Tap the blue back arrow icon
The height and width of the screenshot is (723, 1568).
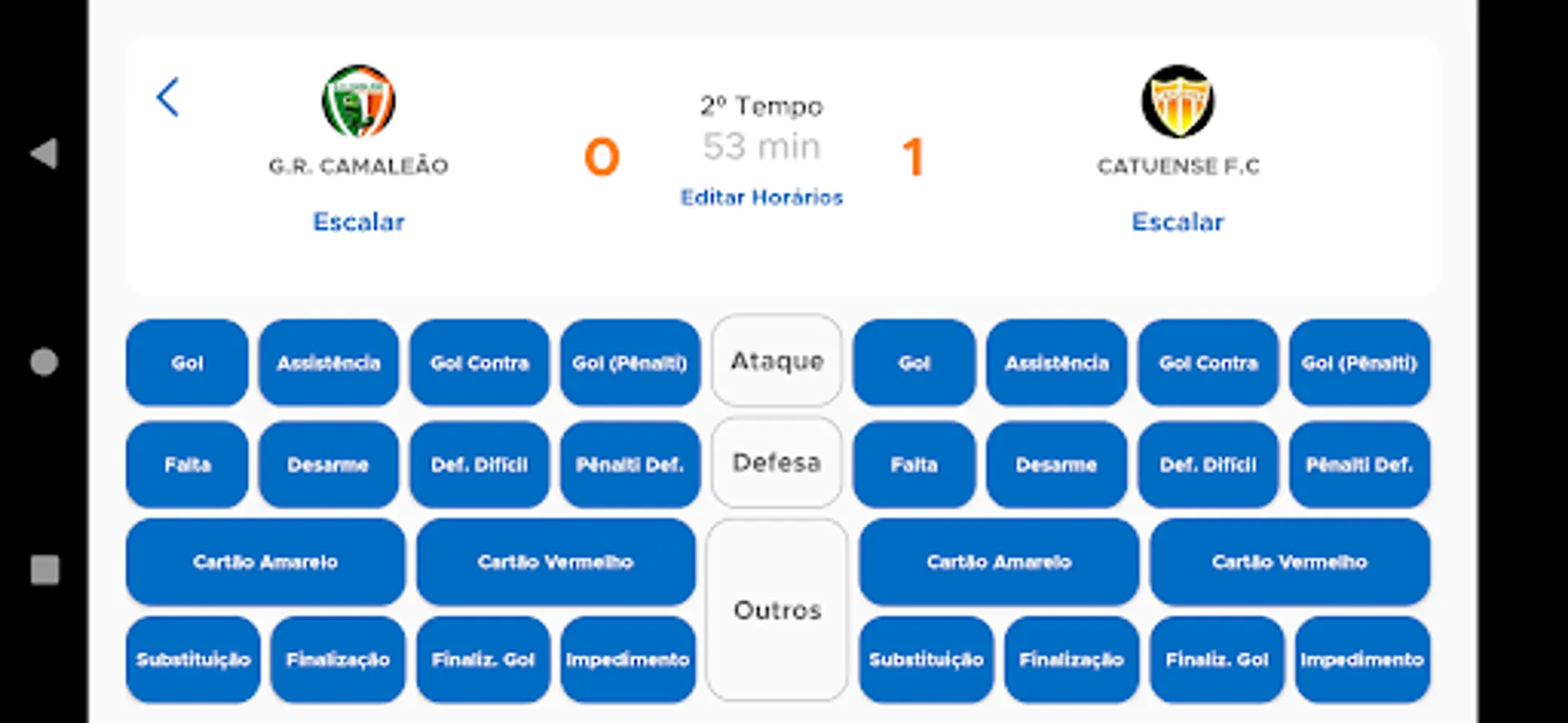coord(168,98)
